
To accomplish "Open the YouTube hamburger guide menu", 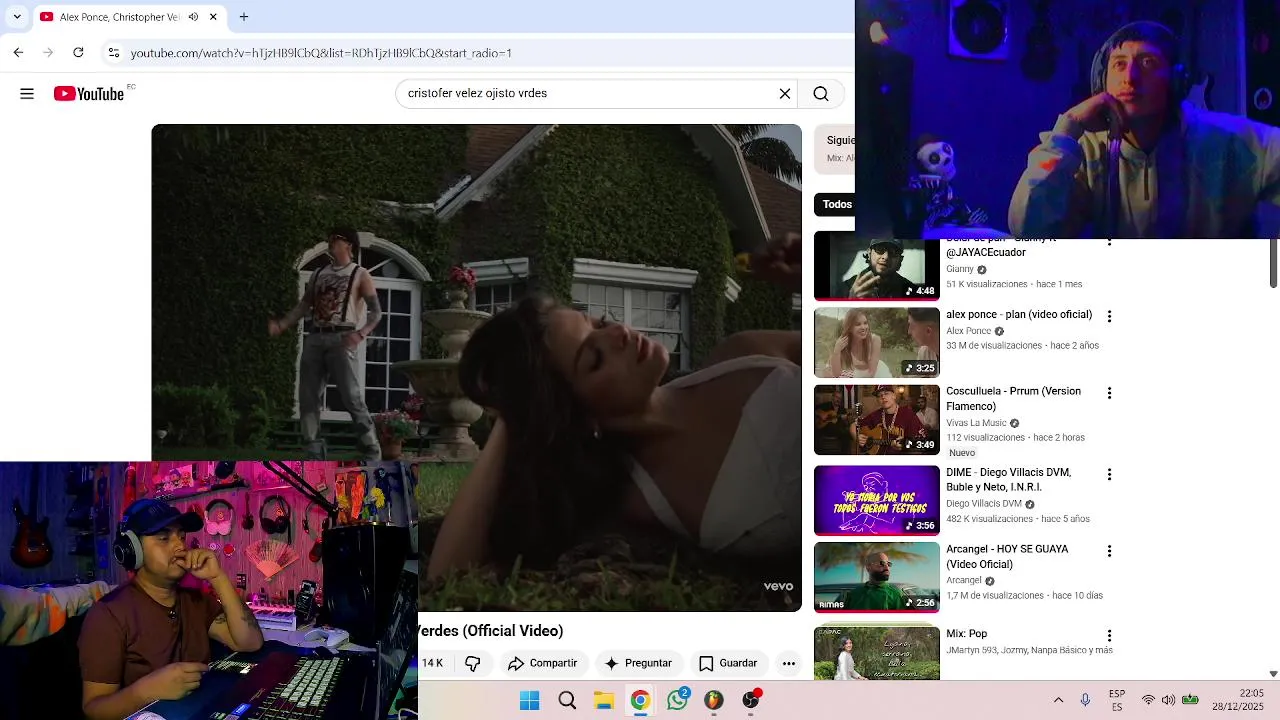I will (27, 94).
